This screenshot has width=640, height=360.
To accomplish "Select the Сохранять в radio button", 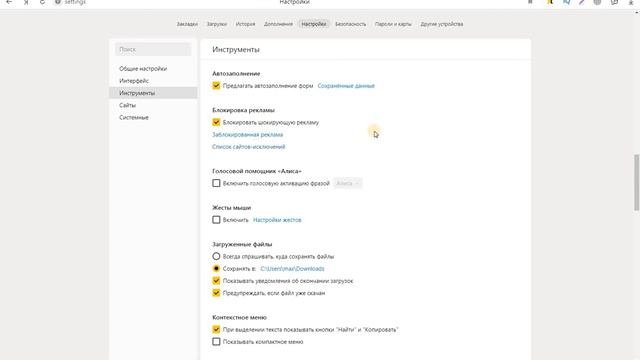I will coord(216,269).
